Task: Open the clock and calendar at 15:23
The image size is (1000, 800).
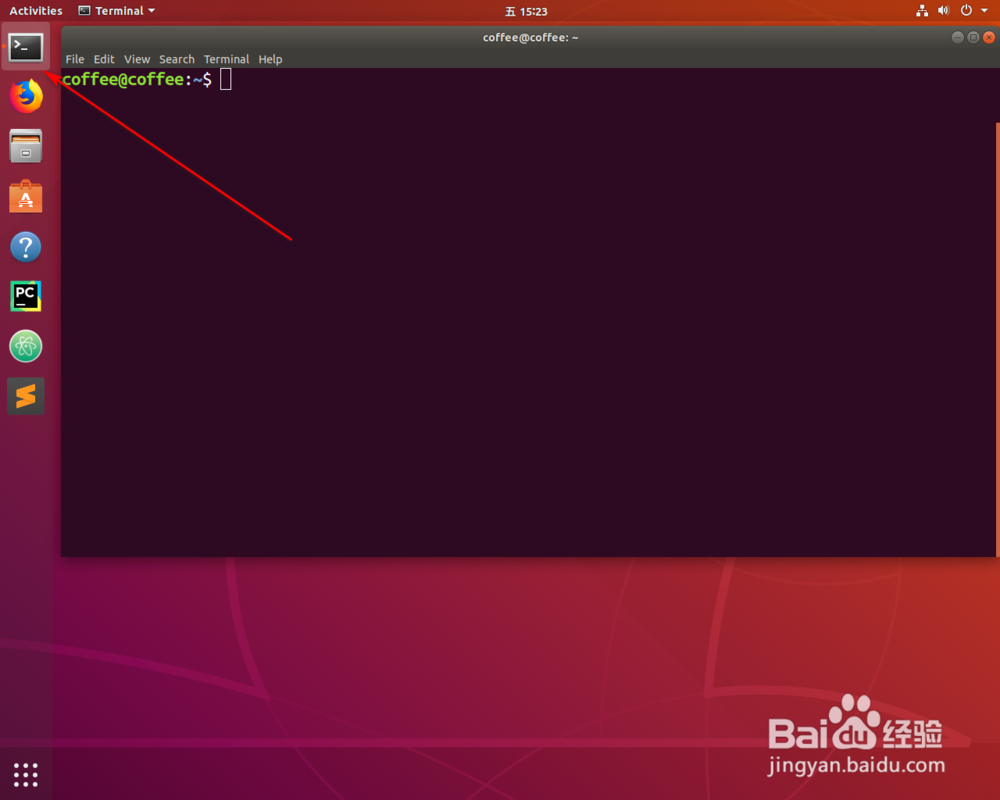Action: [x=526, y=11]
